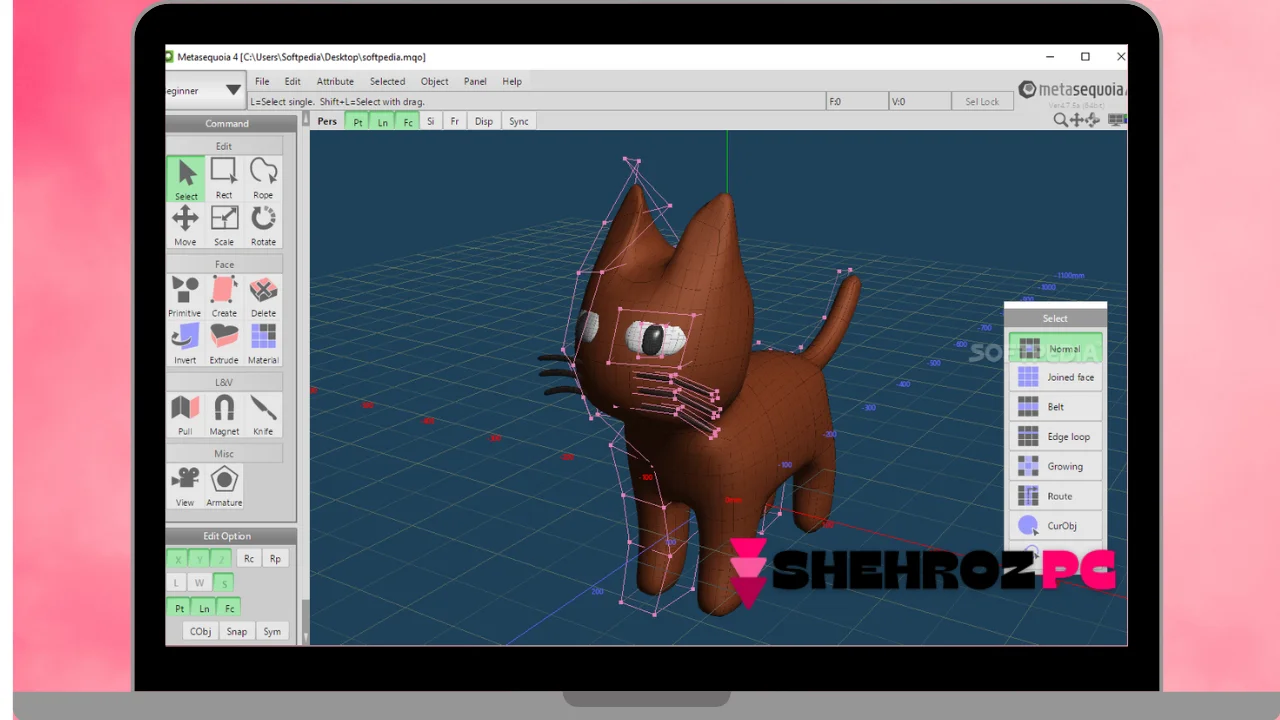Image resolution: width=1280 pixels, height=720 pixels.
Task: Pick the Rope lasso tool
Action: tap(263, 179)
